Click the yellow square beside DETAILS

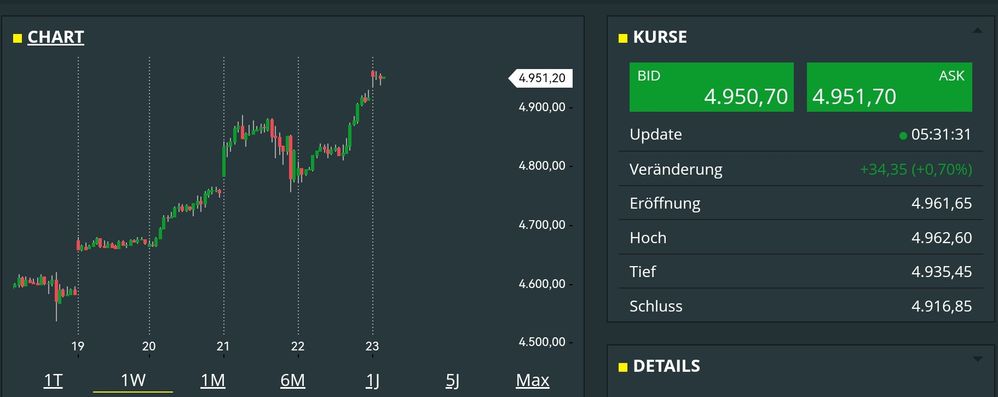[x=623, y=367]
